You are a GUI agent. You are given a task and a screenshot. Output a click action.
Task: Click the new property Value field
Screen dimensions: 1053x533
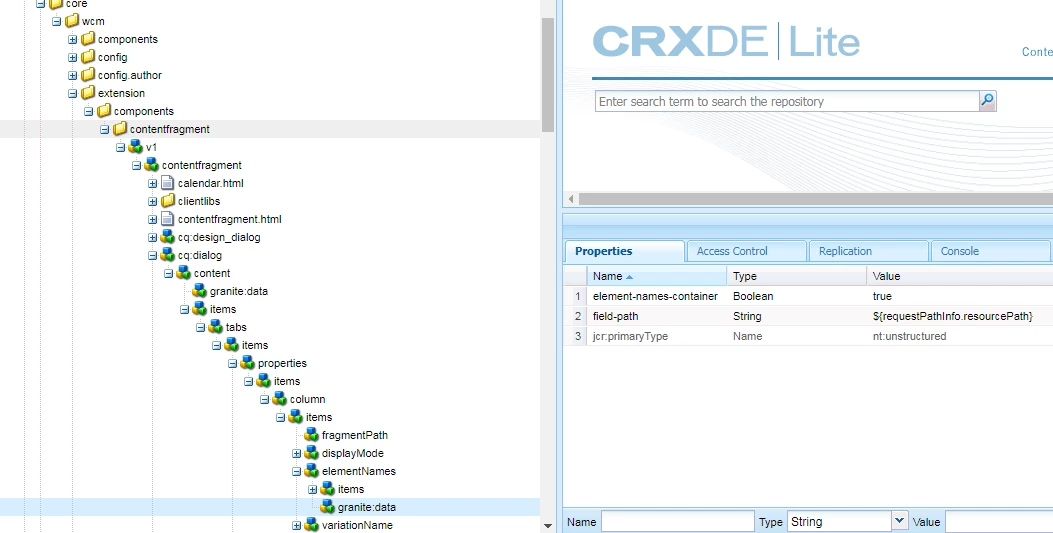pos(999,522)
